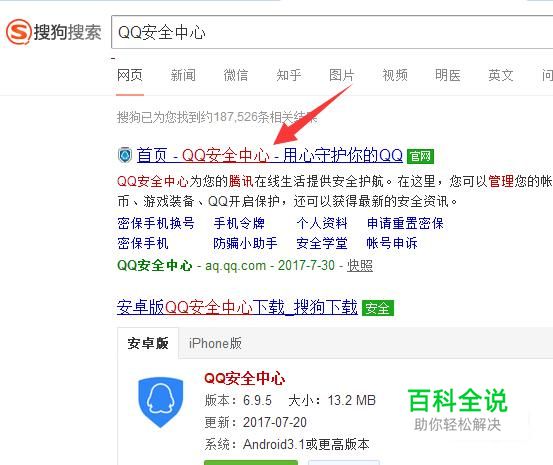Viewport: 553px width, 465px height.
Task: Open the 密保手机 sublink
Action: (143, 243)
